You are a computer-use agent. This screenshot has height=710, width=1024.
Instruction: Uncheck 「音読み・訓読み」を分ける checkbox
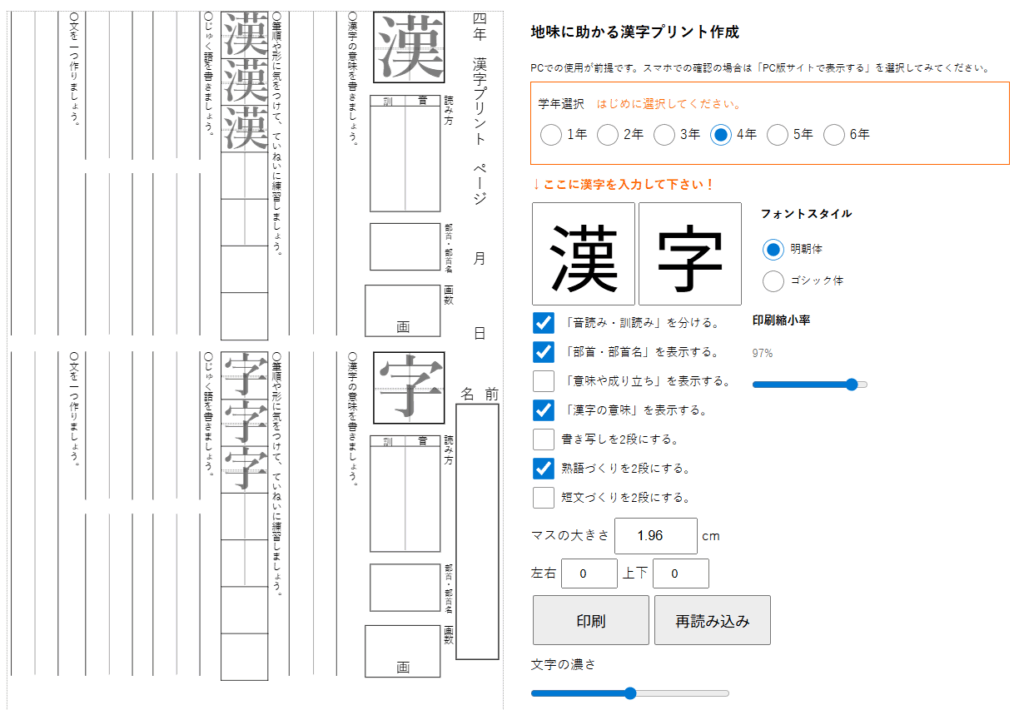(x=544, y=323)
